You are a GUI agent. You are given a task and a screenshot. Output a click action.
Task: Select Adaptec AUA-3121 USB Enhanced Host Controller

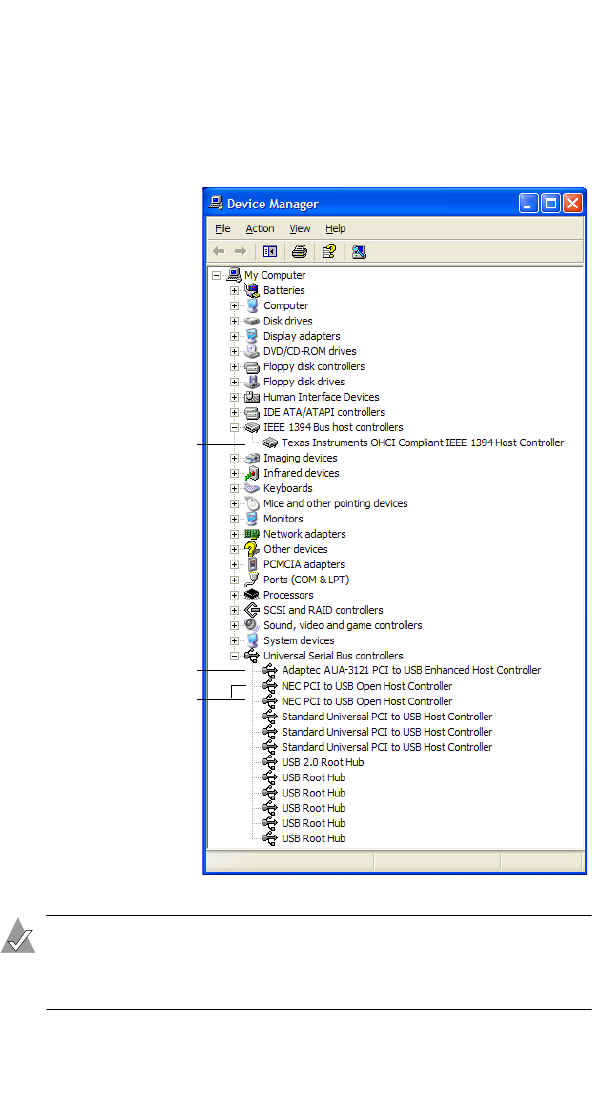(412, 670)
